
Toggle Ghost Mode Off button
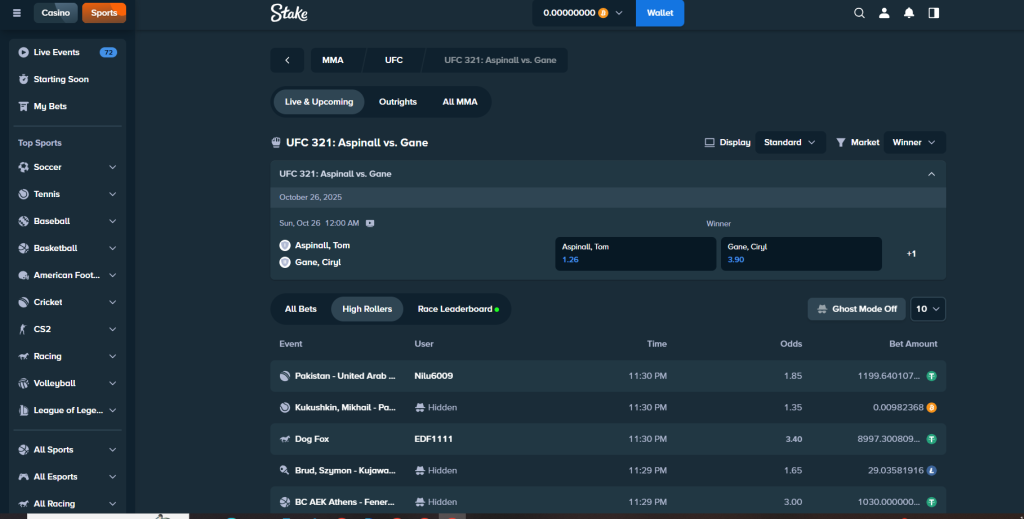pos(857,309)
